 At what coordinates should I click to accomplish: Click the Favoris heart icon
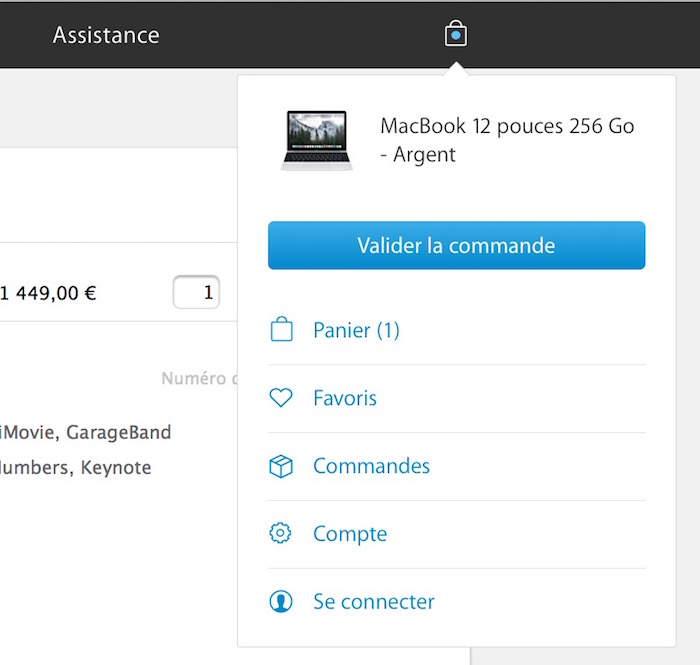(x=281, y=397)
